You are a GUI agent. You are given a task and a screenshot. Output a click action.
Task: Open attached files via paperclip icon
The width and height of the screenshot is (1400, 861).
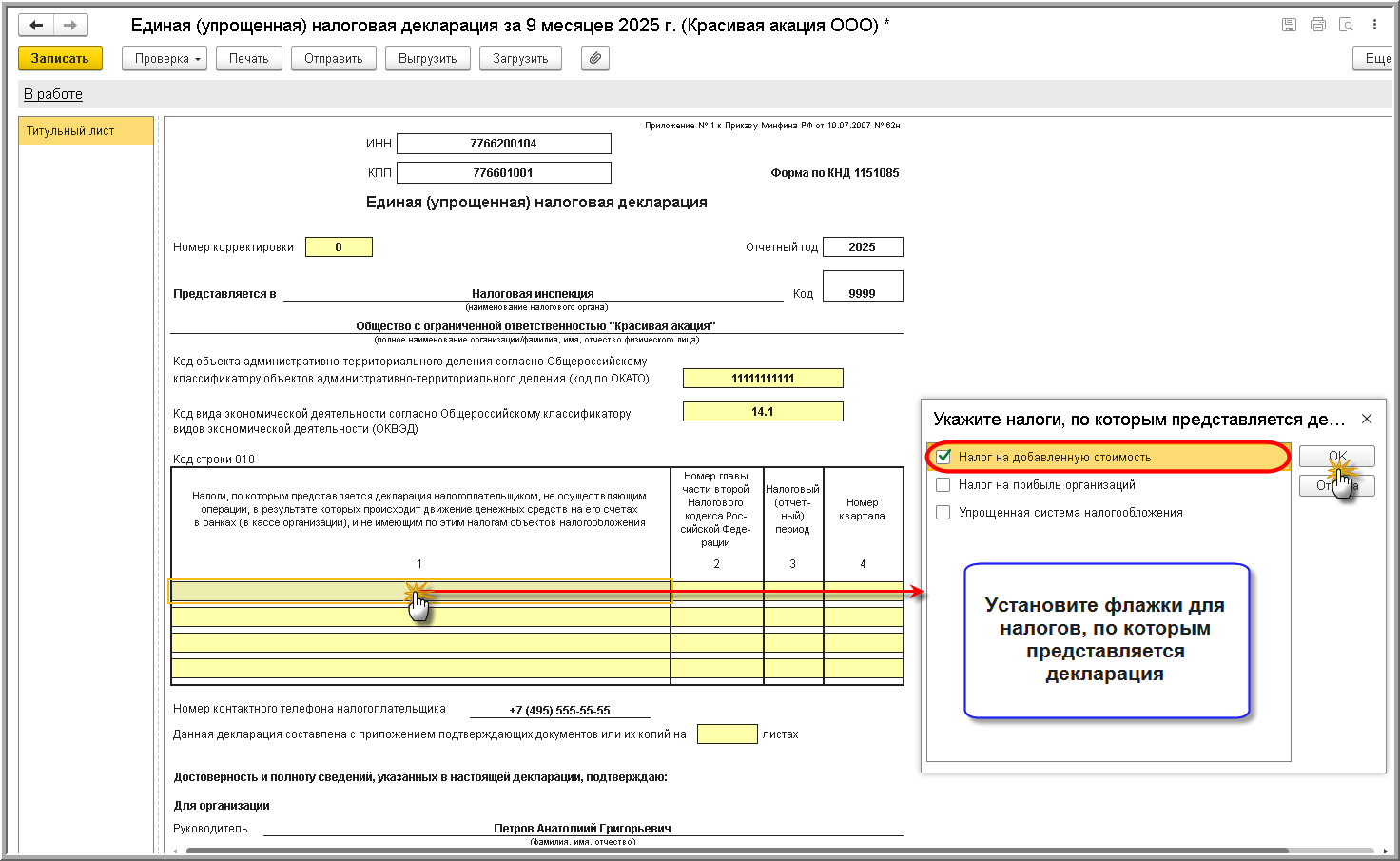coord(594,58)
